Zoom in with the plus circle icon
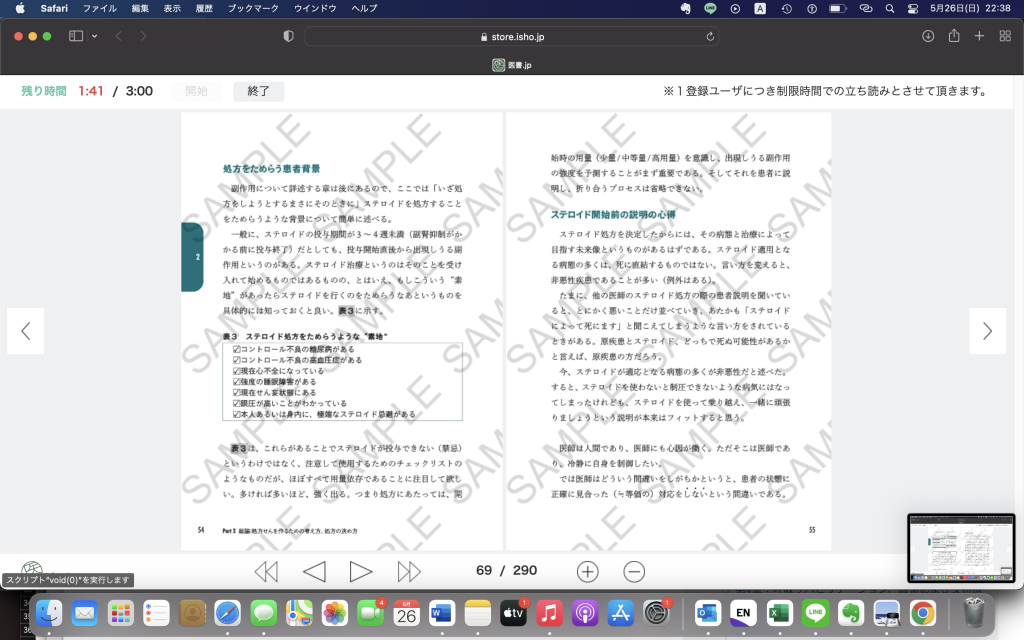This screenshot has height=640, width=1024. click(587, 571)
